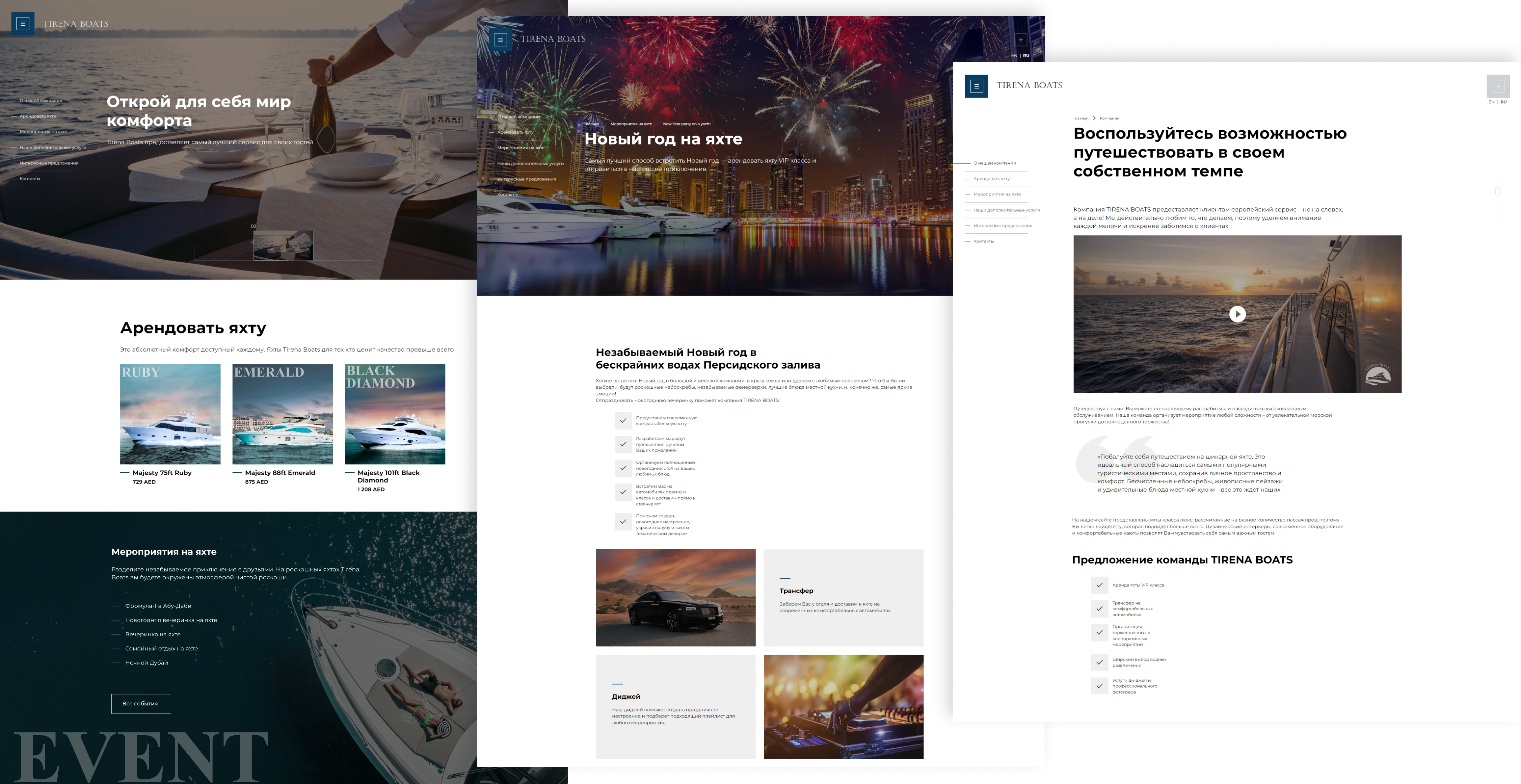Open the 'Ночной Дубай' event link
Screen dimensions: 1521x784
click(x=147, y=663)
